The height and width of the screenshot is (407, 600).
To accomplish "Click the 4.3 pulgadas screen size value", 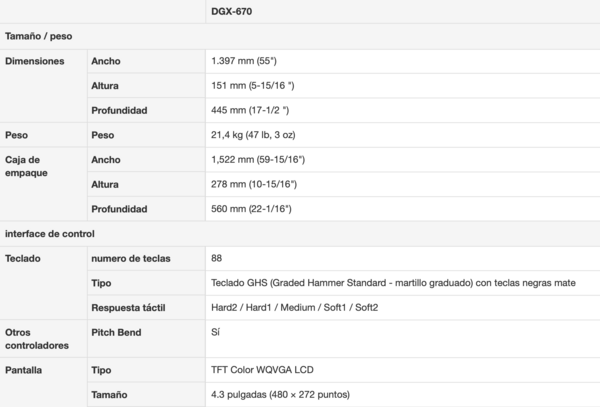I will 280,395.
